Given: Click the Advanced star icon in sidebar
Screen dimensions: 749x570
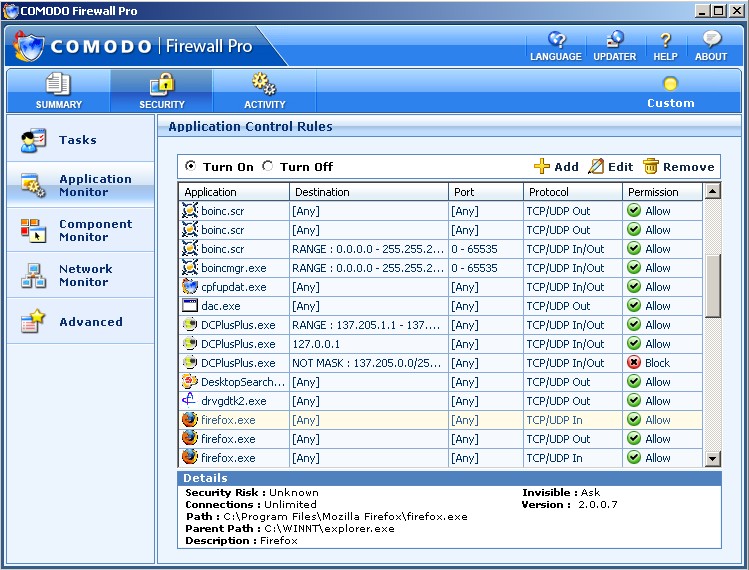Looking at the screenshot, I should pos(33,321).
